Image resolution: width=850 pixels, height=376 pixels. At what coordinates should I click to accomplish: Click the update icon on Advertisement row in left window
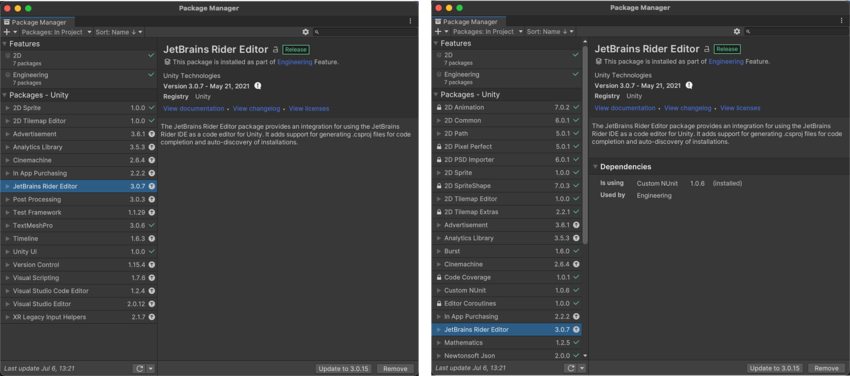point(152,134)
